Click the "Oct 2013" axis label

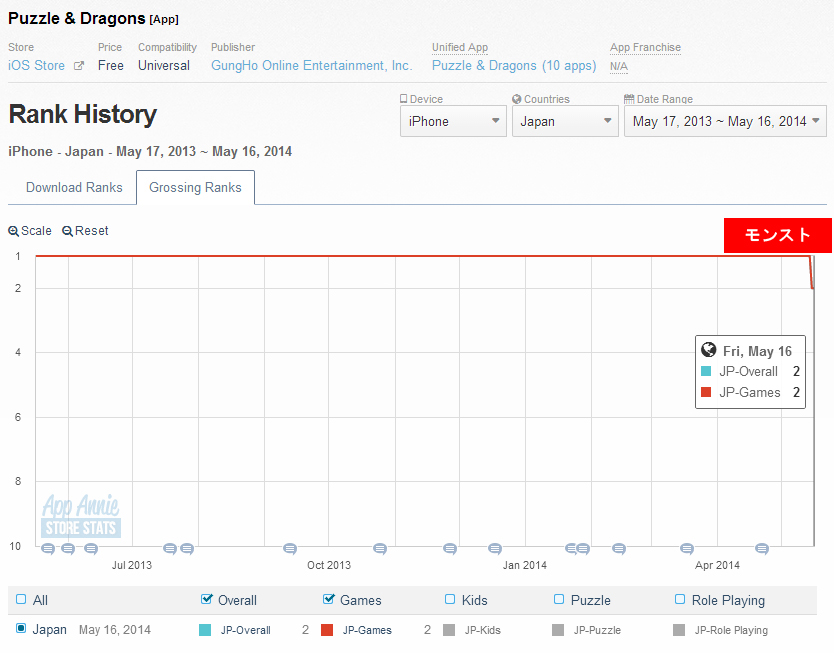click(x=329, y=565)
